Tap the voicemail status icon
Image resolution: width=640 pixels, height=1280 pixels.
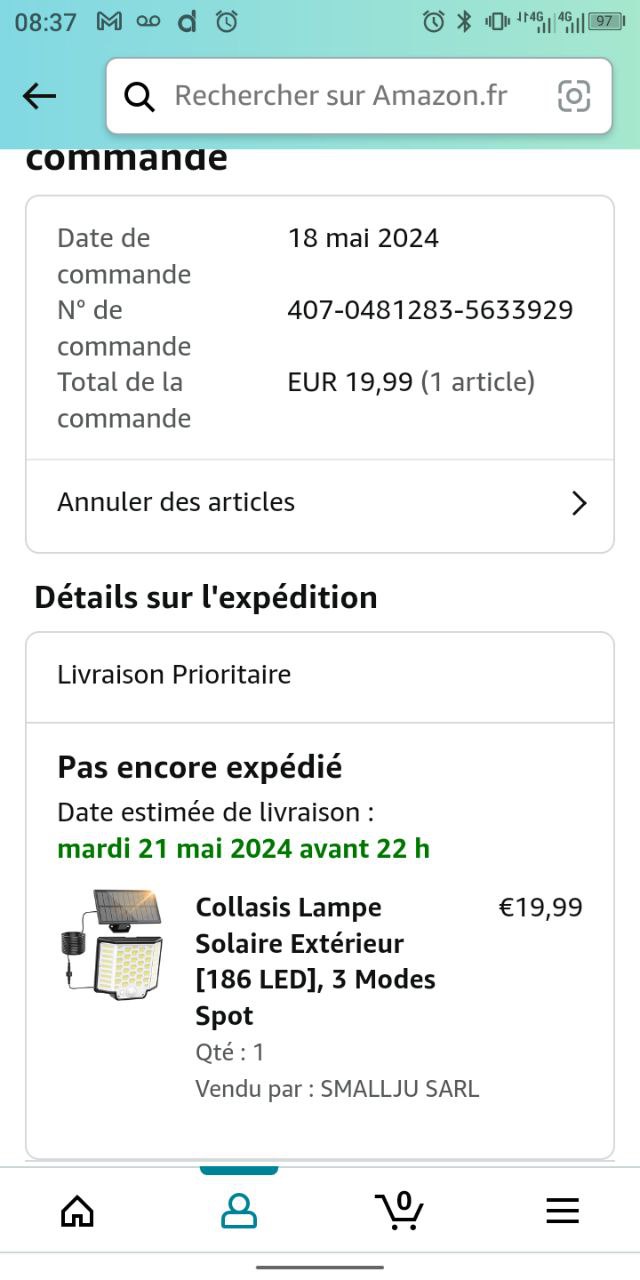pyautogui.click(x=149, y=22)
